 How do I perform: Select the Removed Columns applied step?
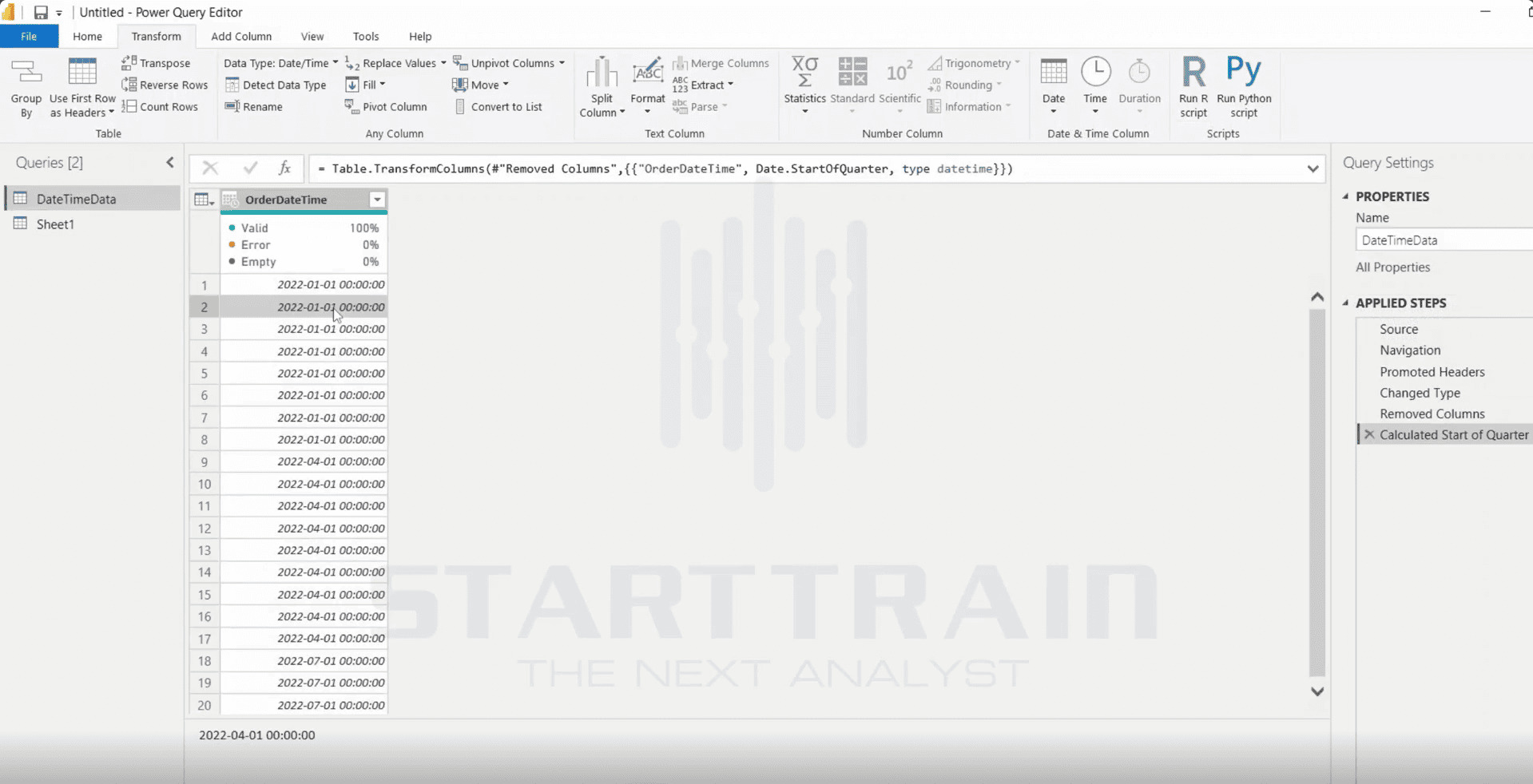[x=1432, y=414]
